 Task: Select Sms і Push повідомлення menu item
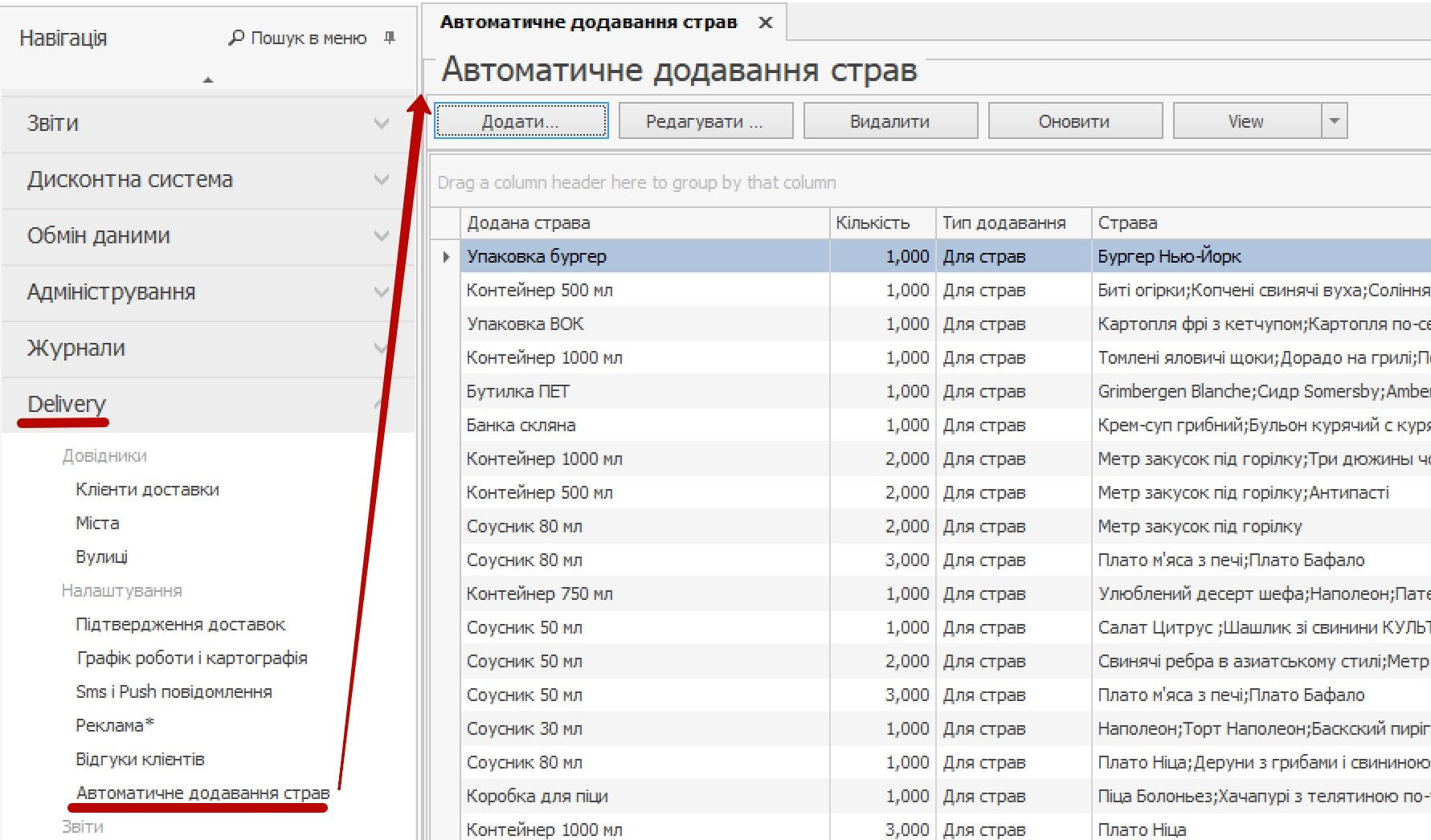tap(174, 692)
